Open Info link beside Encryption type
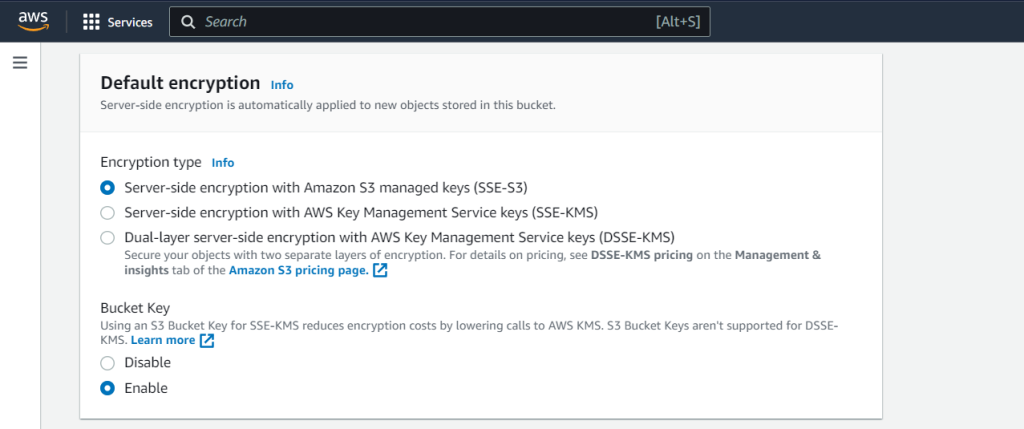This screenshot has width=1024, height=429. 223,162
